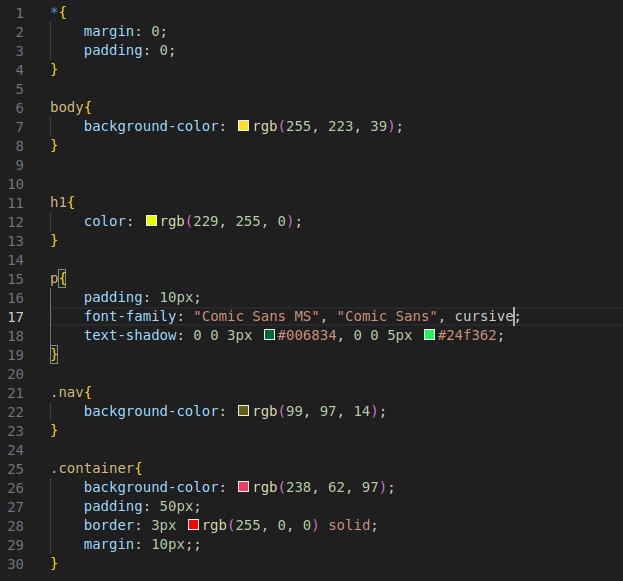Click the font-family property name
Viewport: 623px width, 581px height.
[130, 317]
